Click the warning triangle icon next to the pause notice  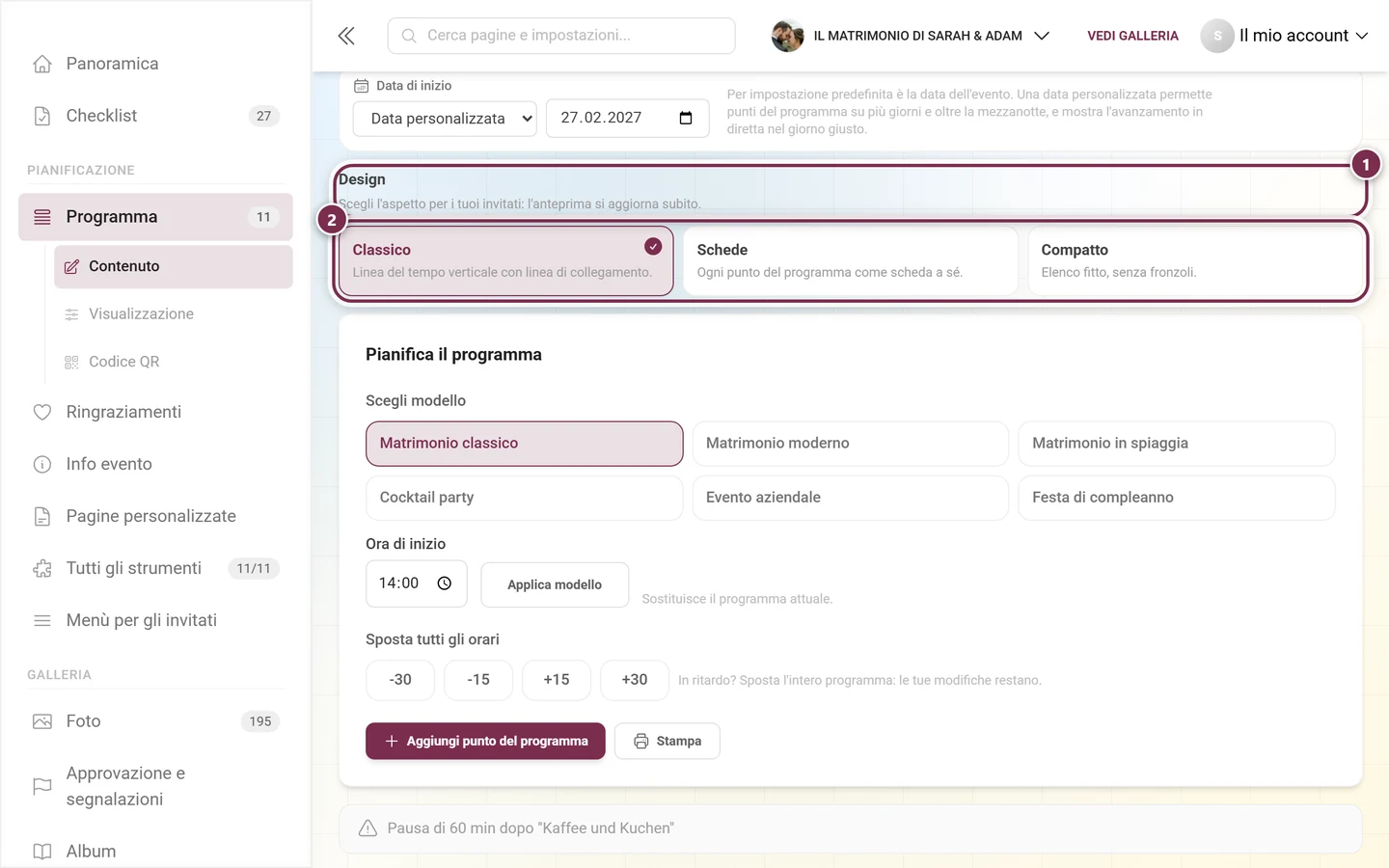368,828
